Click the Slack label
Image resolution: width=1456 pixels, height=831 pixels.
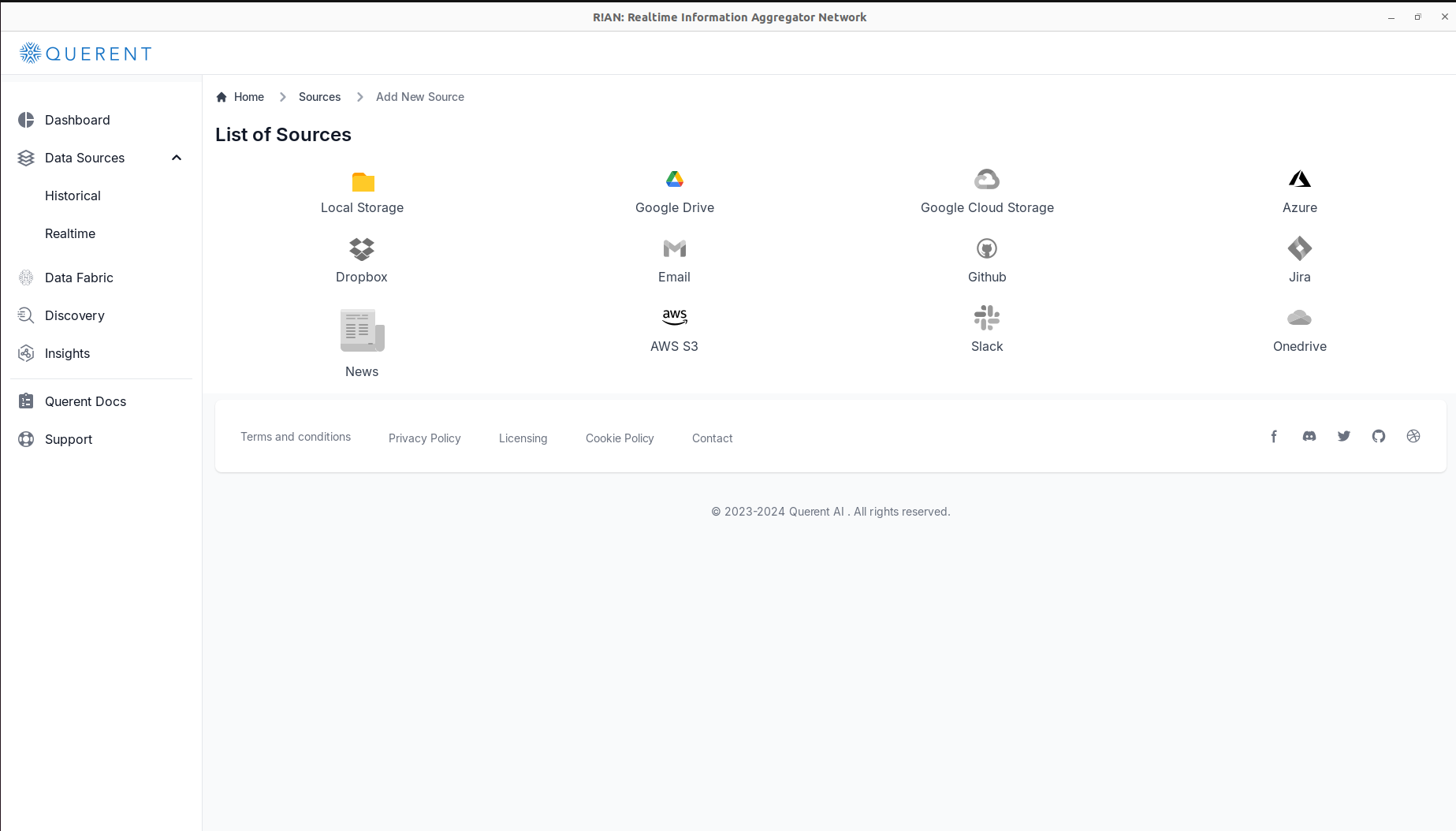click(x=987, y=346)
